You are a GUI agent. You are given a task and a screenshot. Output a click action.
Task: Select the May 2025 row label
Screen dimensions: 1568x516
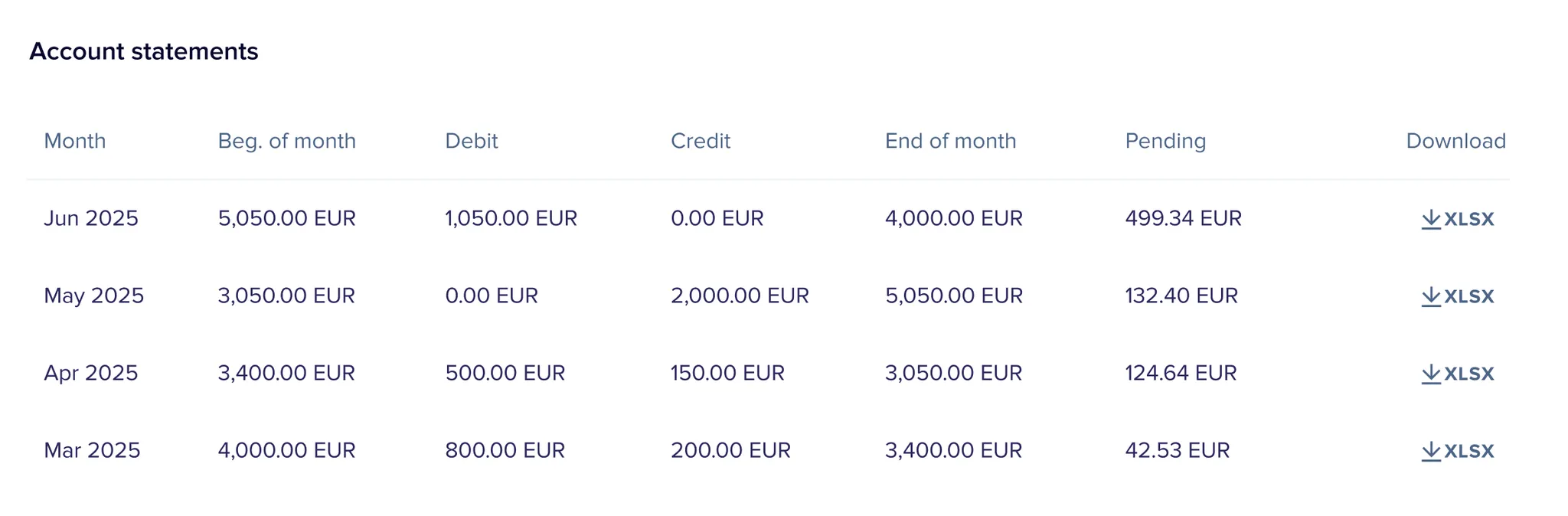click(x=94, y=296)
